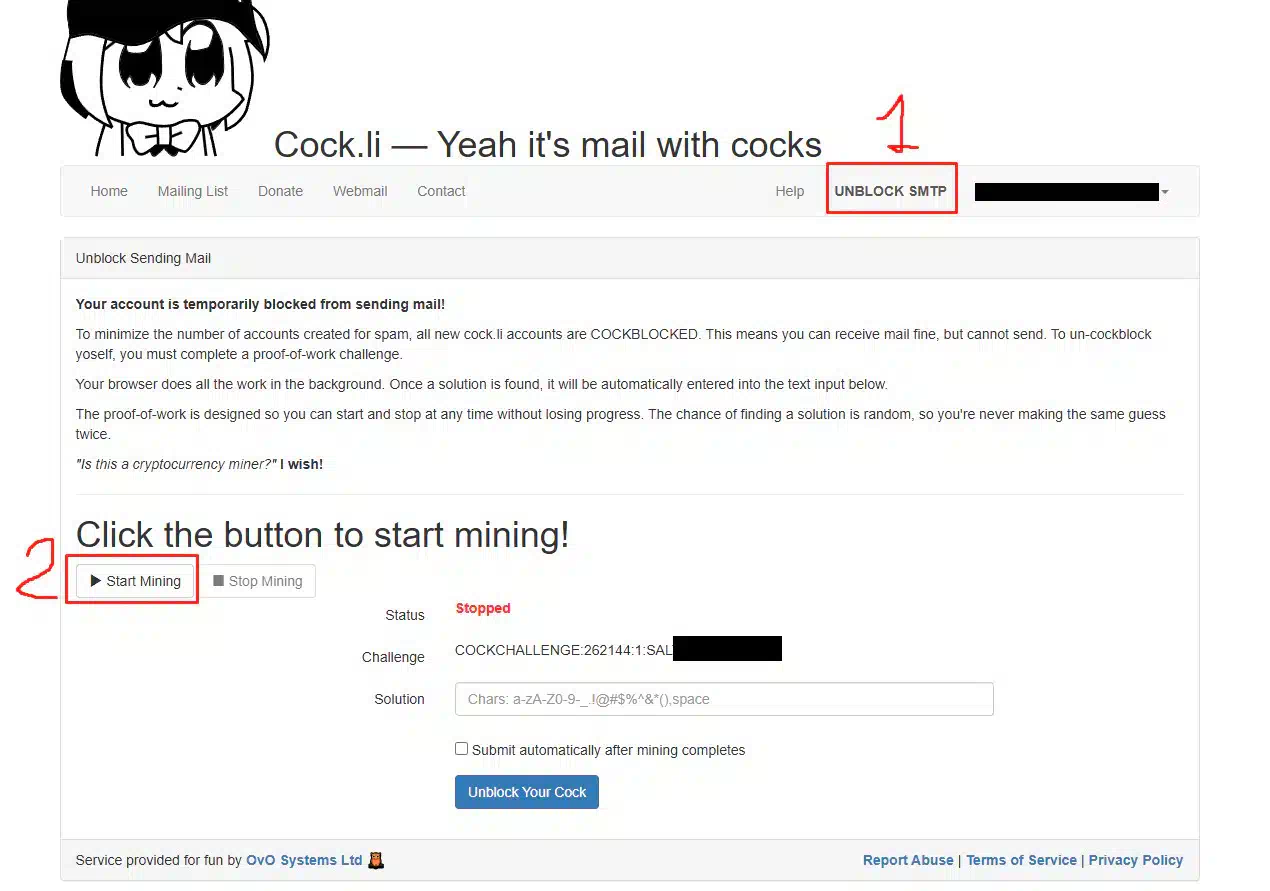Enable submit automatically after mining completes
Viewport: 1270px width, 891px height.
click(x=461, y=748)
